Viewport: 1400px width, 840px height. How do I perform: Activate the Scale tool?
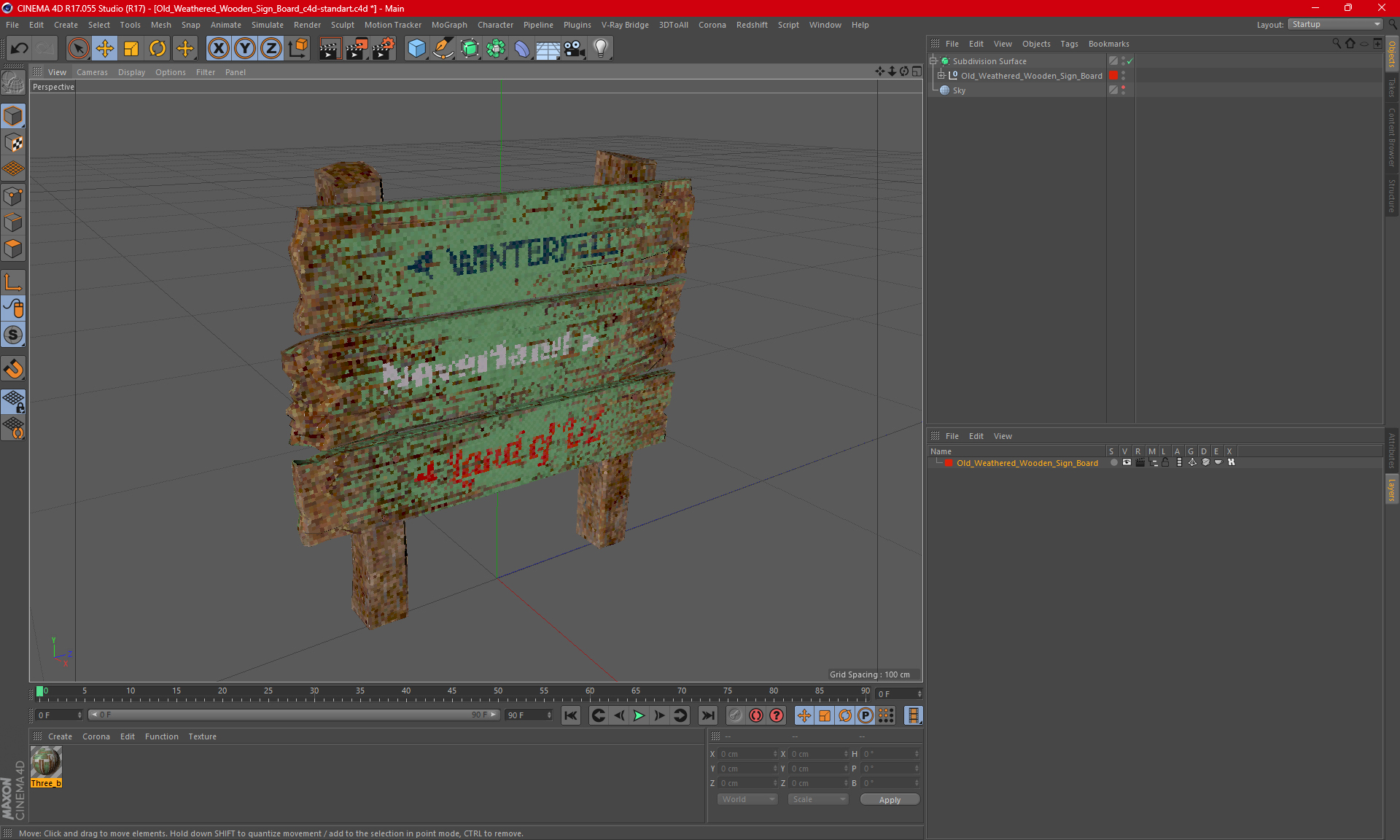pos(131,49)
